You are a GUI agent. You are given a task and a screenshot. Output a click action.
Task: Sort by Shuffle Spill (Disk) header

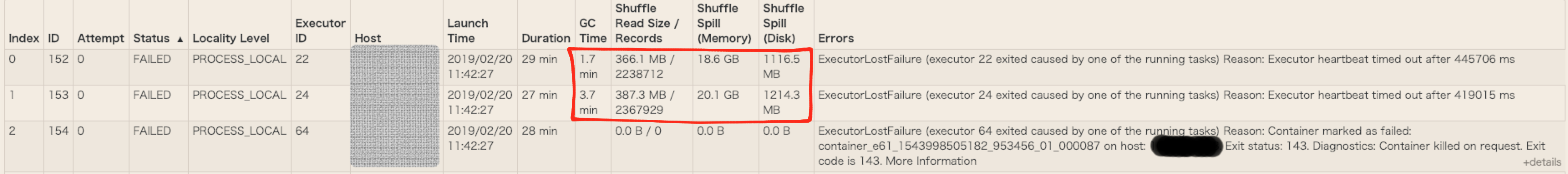point(783,23)
